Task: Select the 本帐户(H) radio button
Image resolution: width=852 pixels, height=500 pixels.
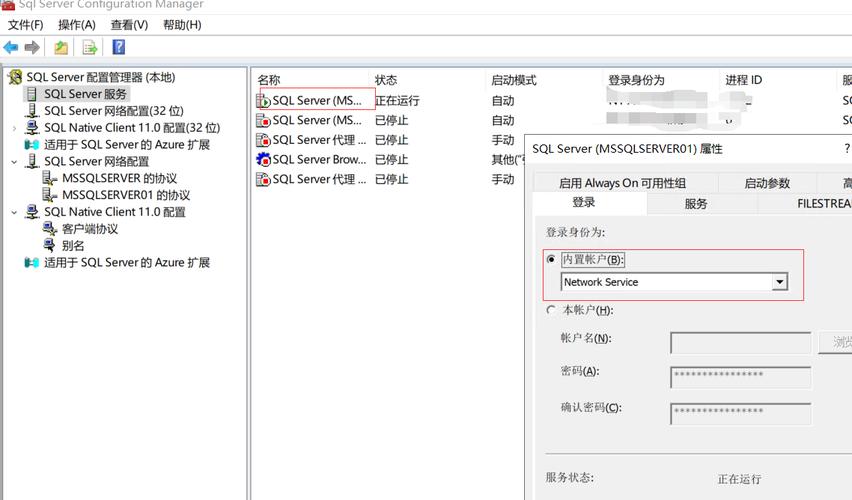Action: [x=551, y=310]
